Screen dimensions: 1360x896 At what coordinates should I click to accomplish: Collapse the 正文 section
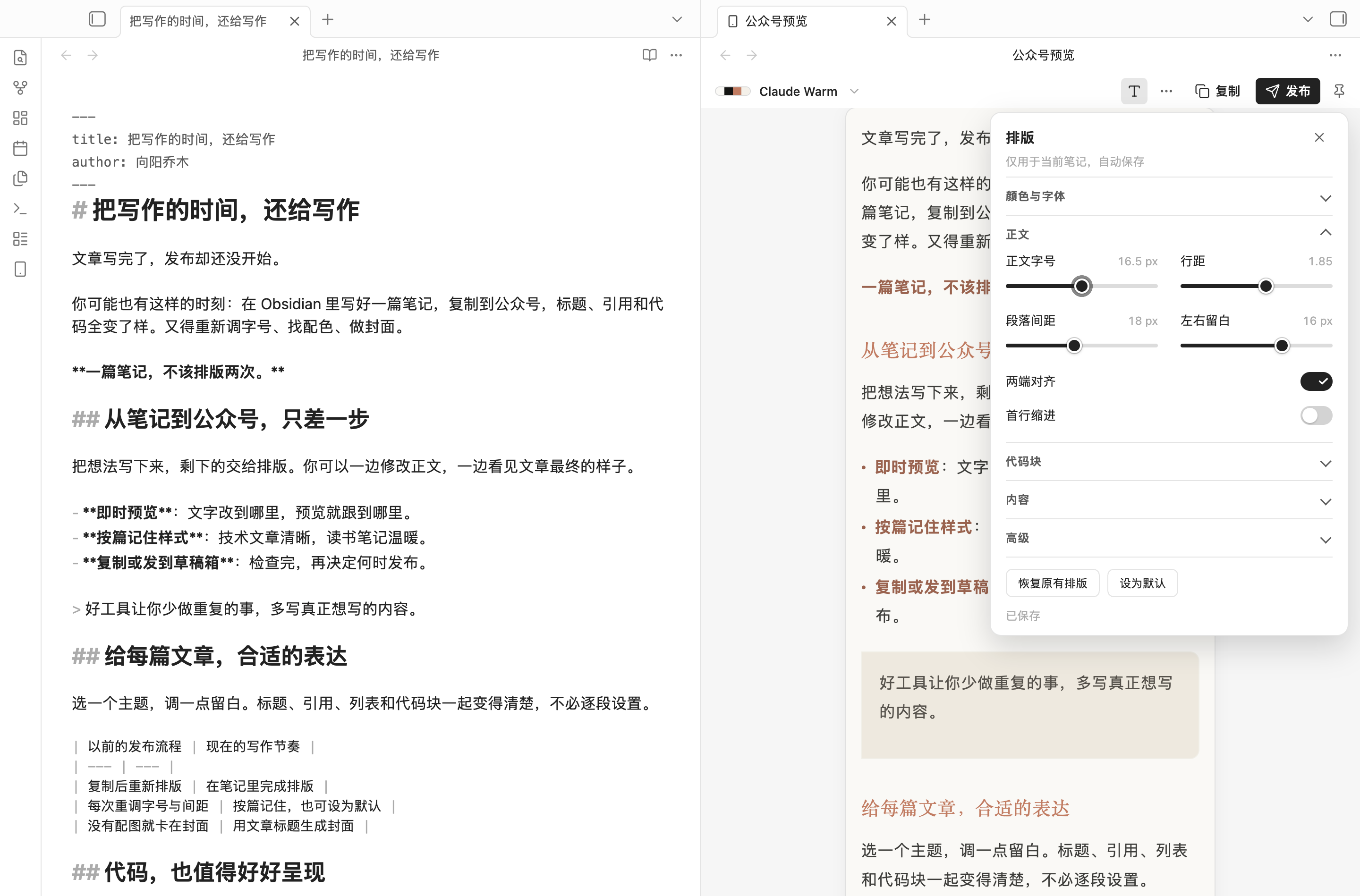point(1169,234)
